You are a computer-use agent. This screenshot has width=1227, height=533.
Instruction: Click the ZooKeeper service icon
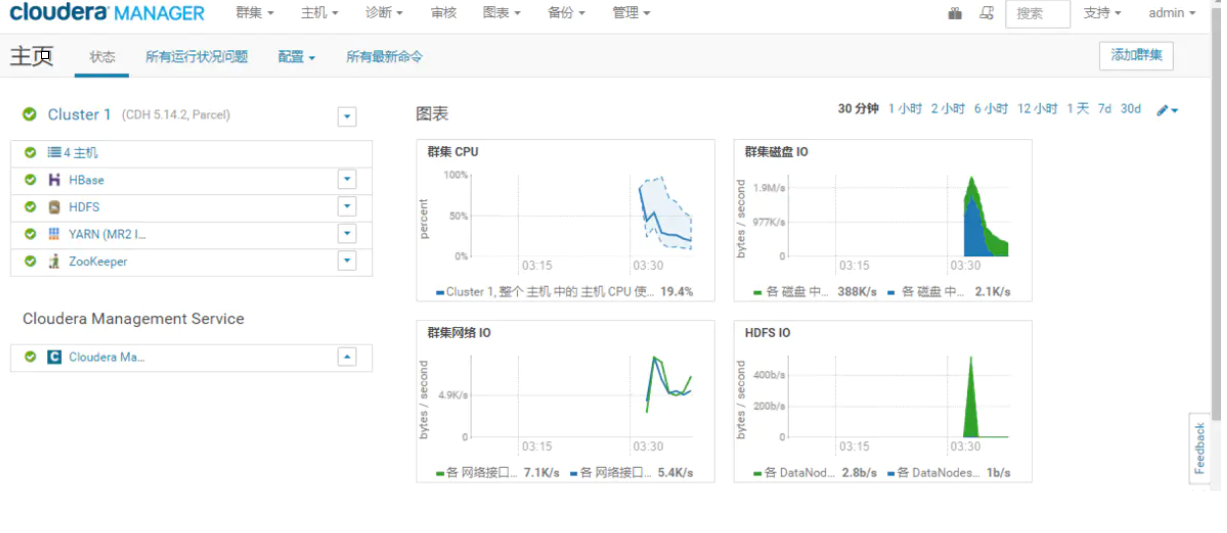click(55, 261)
